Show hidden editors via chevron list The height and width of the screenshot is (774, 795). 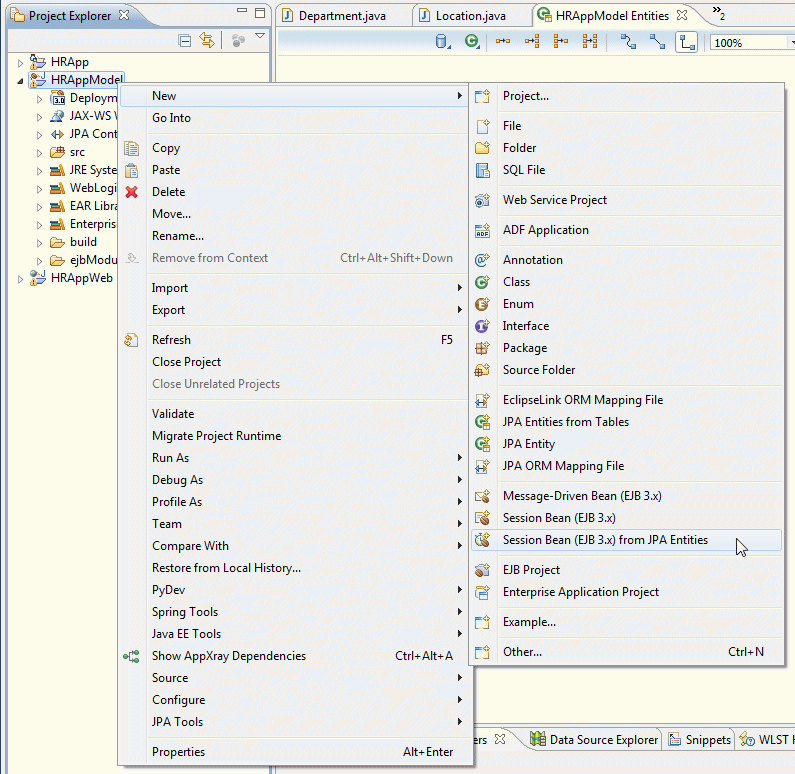click(x=718, y=12)
